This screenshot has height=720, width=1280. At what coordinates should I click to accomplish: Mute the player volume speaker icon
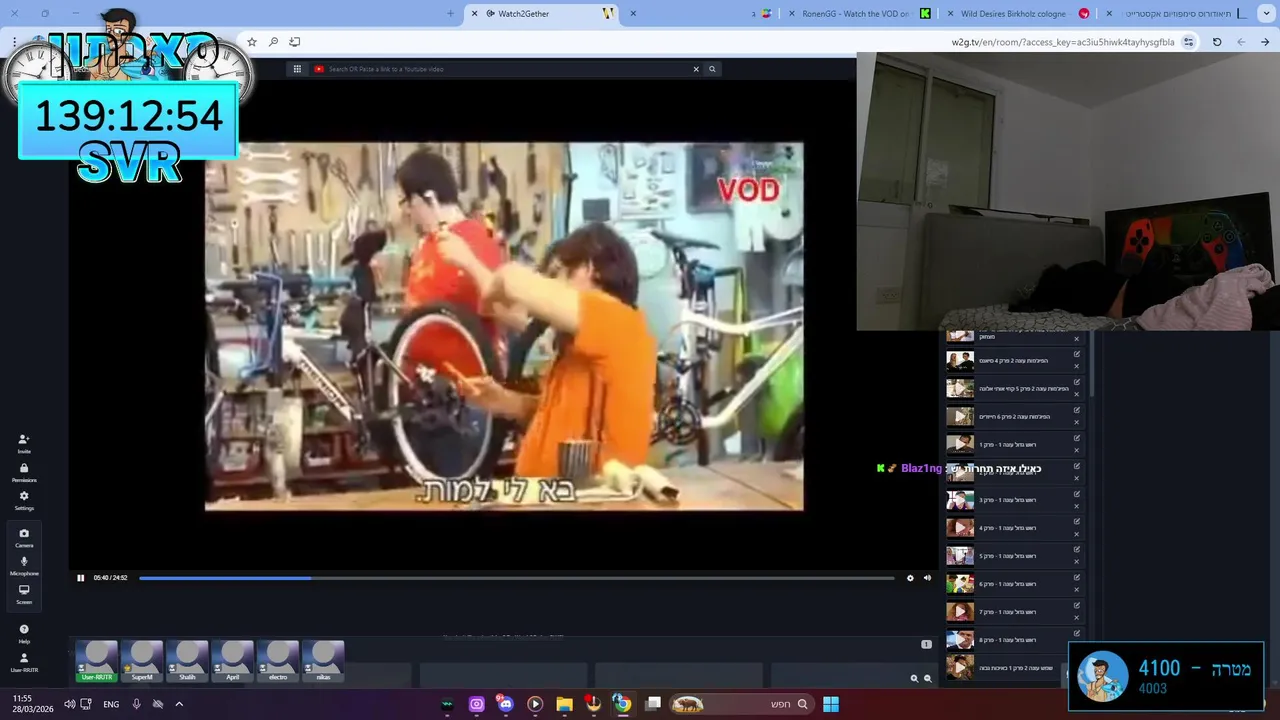[927, 578]
